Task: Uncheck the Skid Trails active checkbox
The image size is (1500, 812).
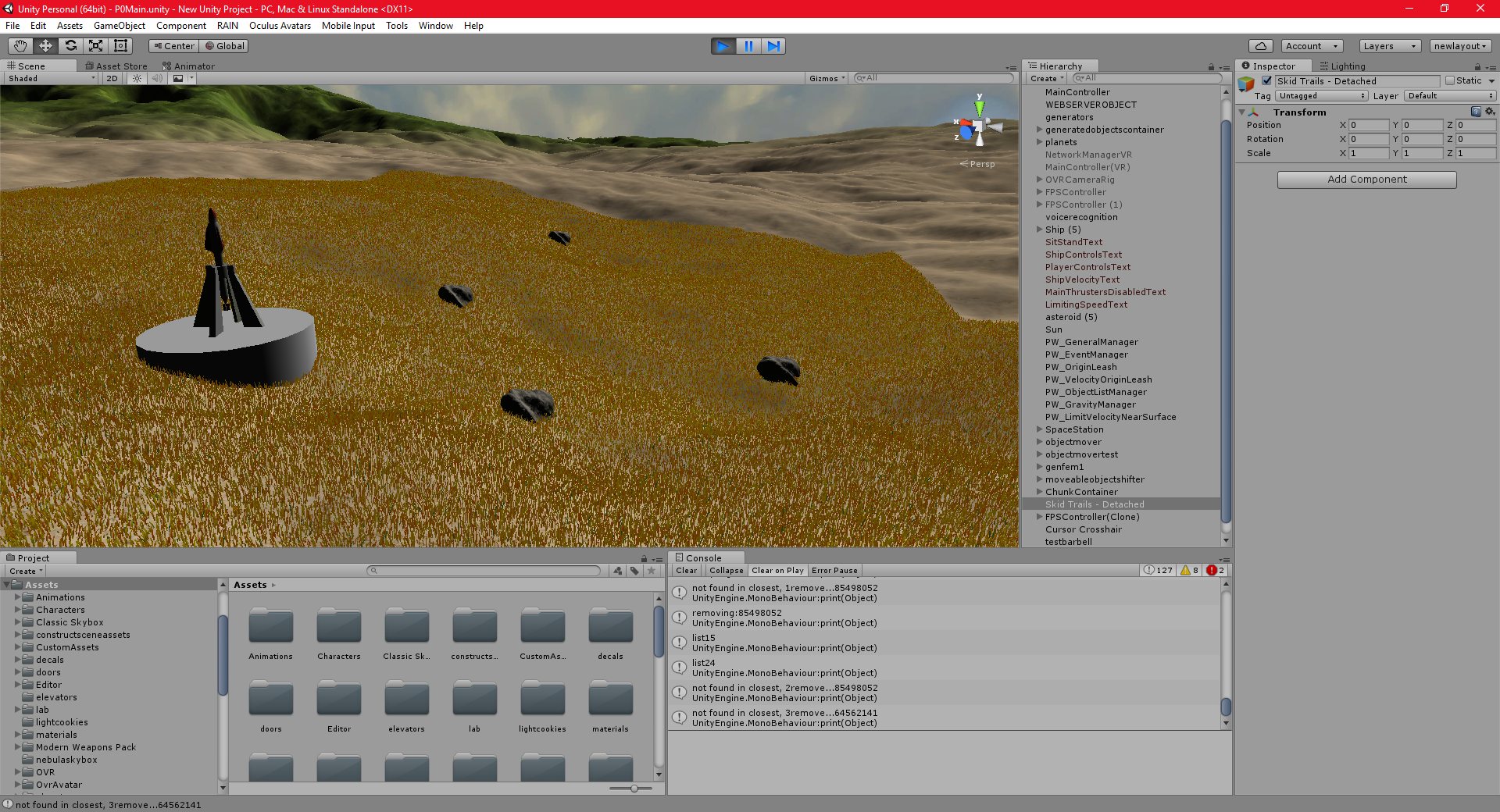Action: point(1266,80)
